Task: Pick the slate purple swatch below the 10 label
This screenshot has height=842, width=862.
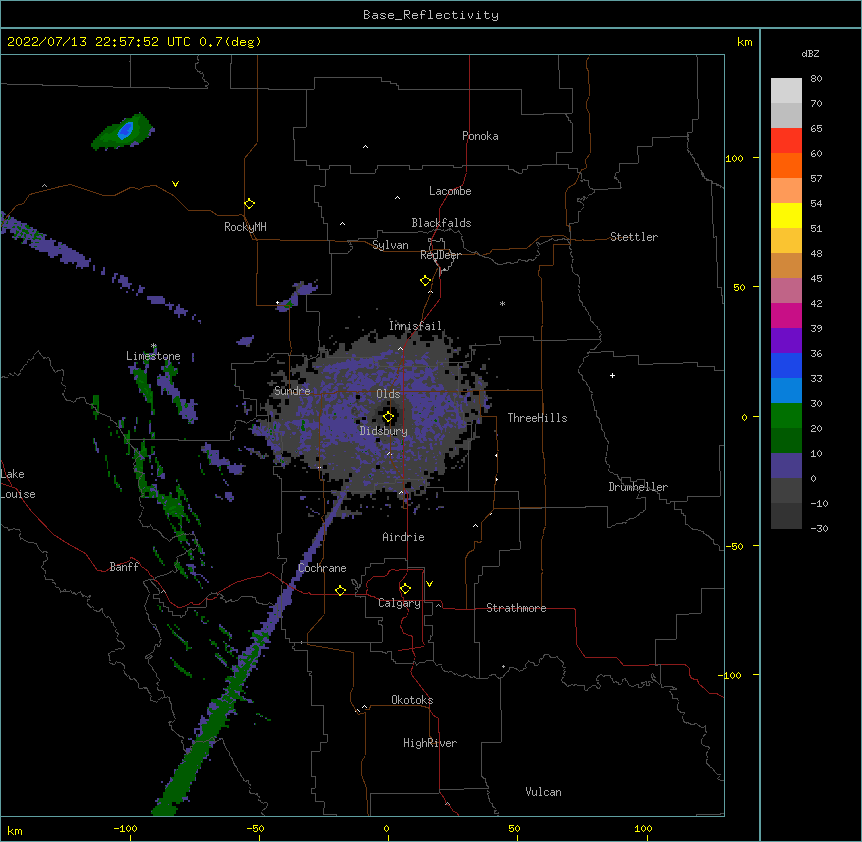Action: (786, 466)
